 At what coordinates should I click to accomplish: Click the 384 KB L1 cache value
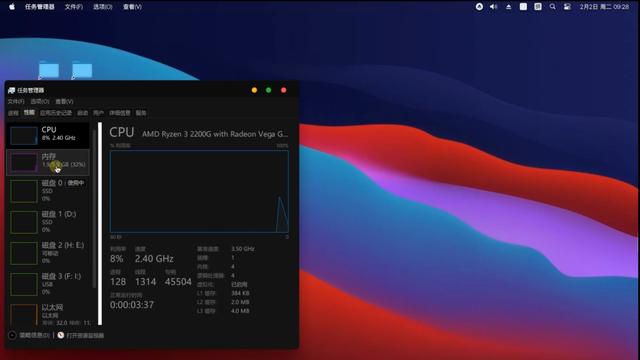pyautogui.click(x=240, y=293)
